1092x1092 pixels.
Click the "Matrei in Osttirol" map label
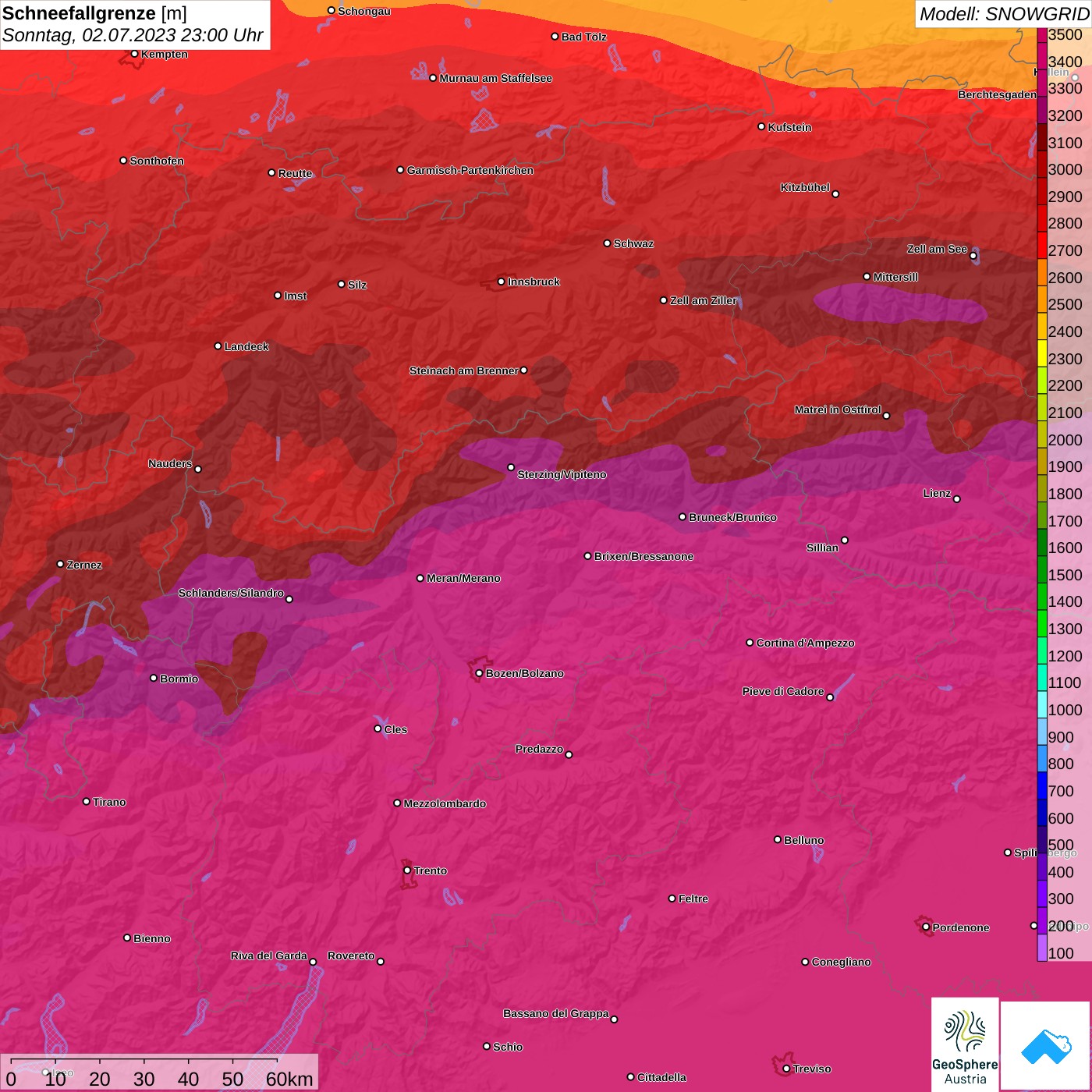tap(838, 409)
